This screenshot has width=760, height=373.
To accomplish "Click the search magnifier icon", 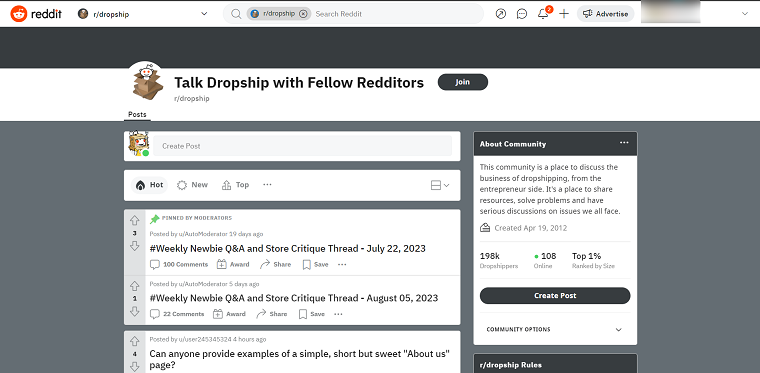I will [236, 14].
